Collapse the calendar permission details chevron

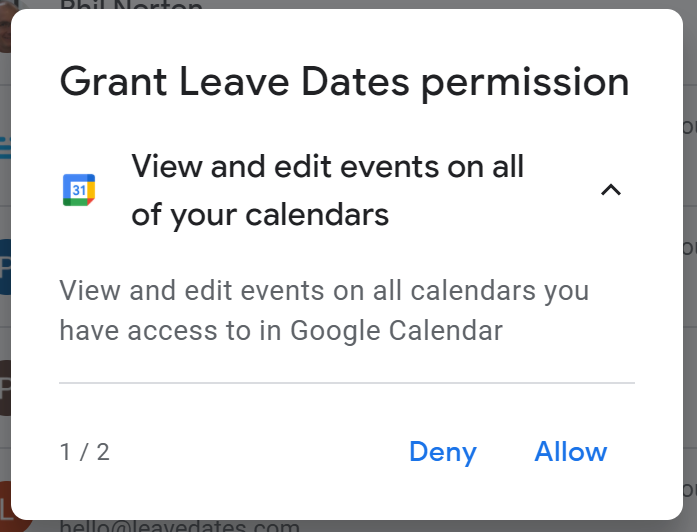611,190
